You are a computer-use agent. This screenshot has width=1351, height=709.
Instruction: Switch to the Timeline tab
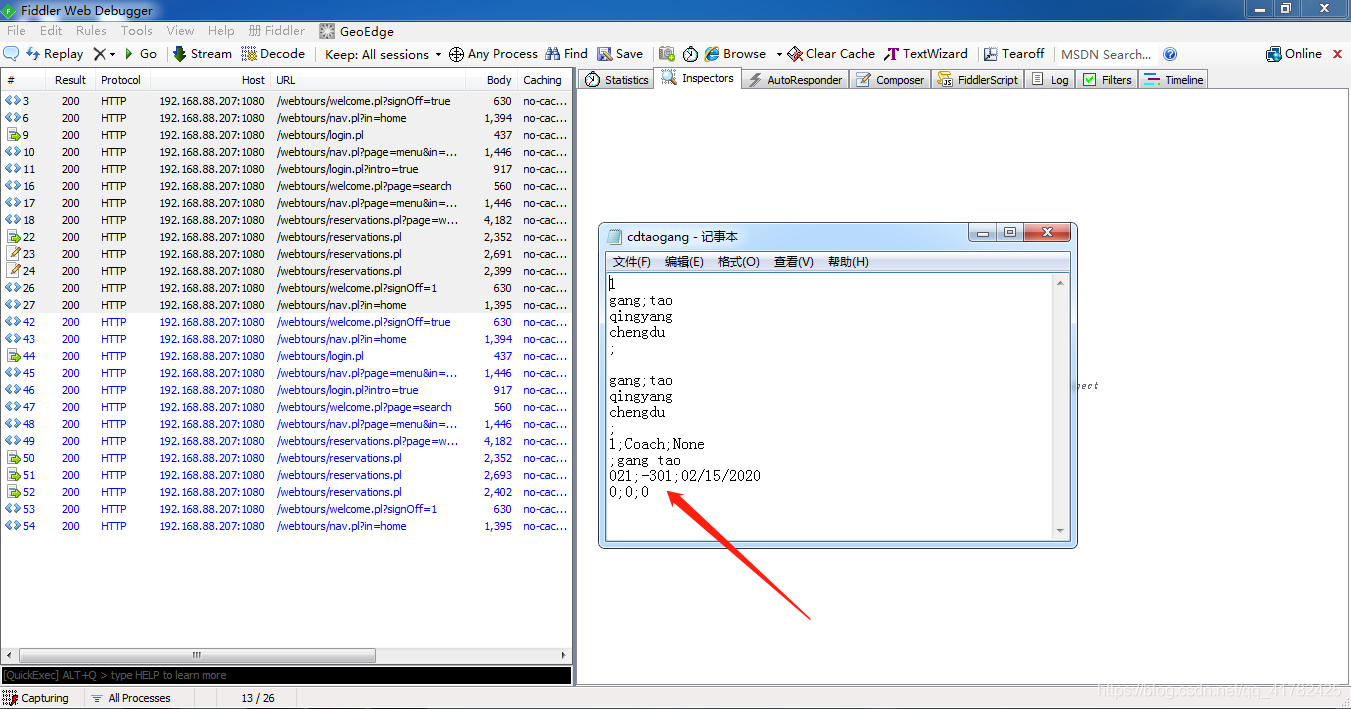(x=1174, y=79)
